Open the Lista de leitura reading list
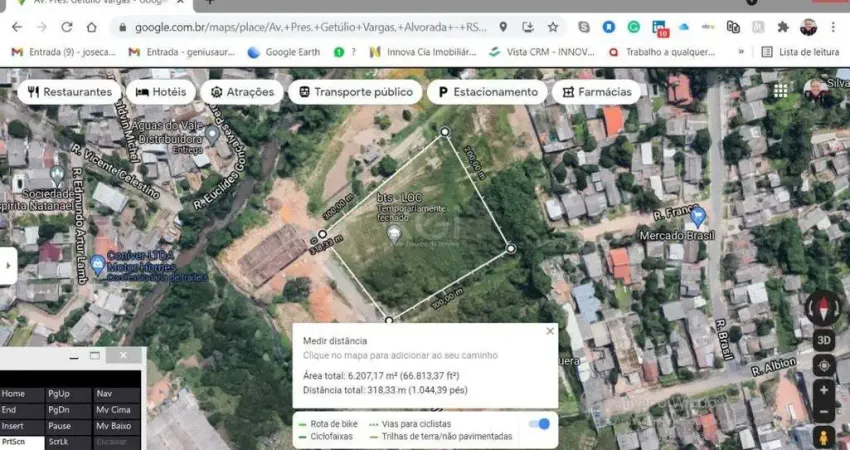 click(x=800, y=52)
